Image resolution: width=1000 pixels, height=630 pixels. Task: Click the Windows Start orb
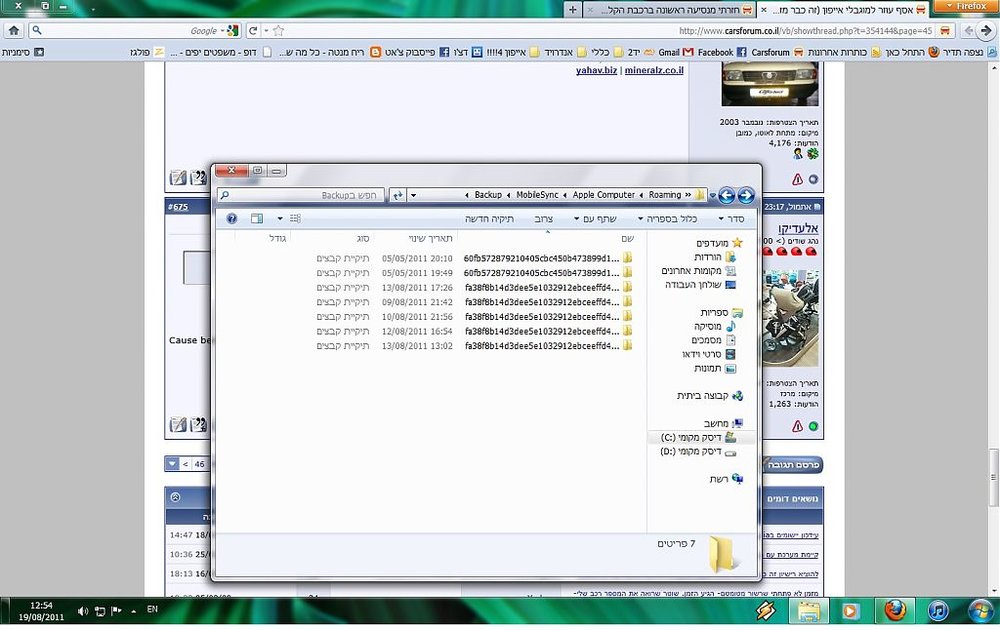coord(980,611)
